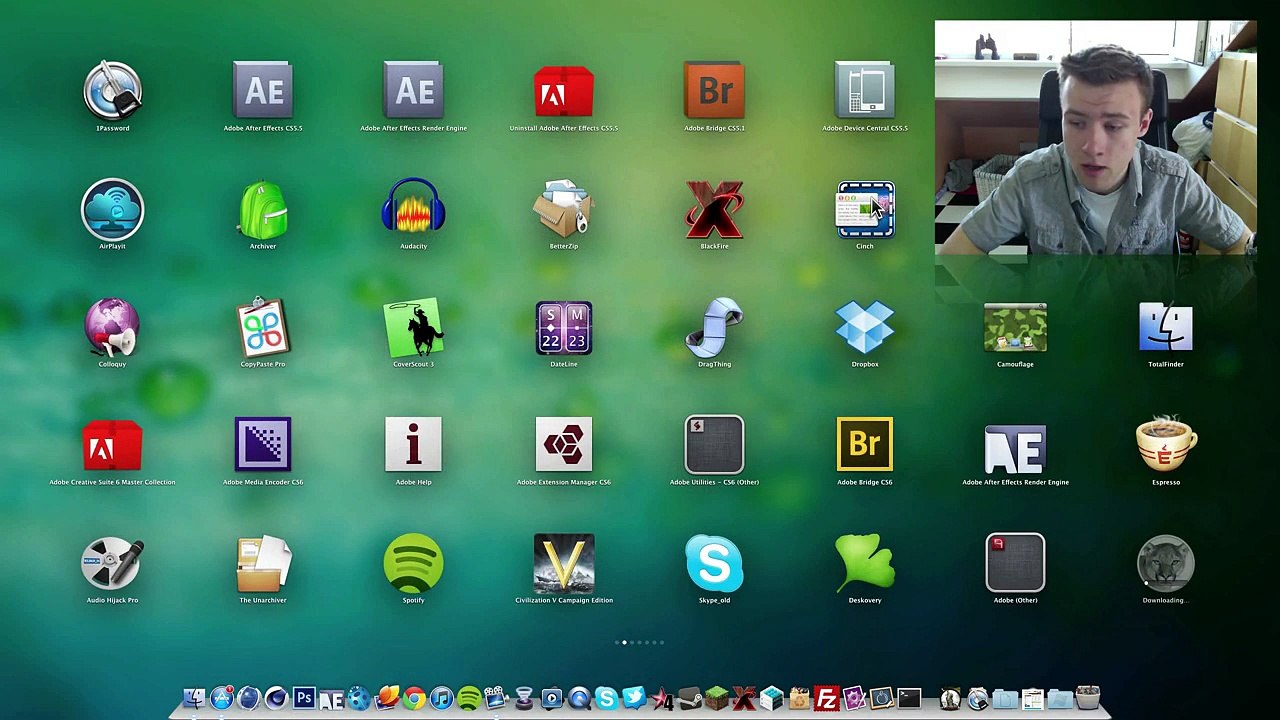The image size is (1280, 720).
Task: Launch Twitter from the Dock
Action: pyautogui.click(x=634, y=698)
